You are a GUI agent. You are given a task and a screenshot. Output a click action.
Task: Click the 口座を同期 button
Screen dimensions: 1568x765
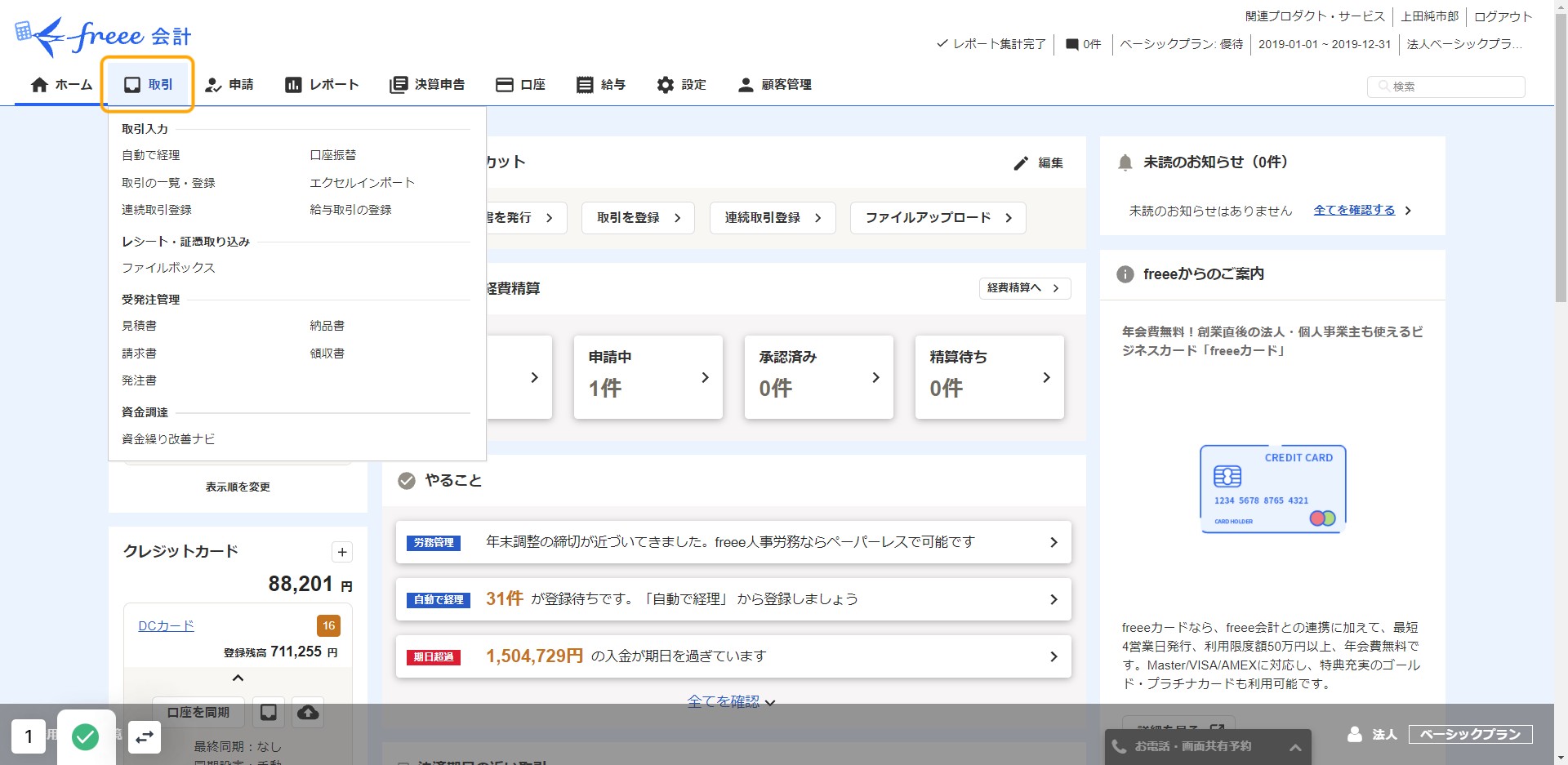(198, 713)
